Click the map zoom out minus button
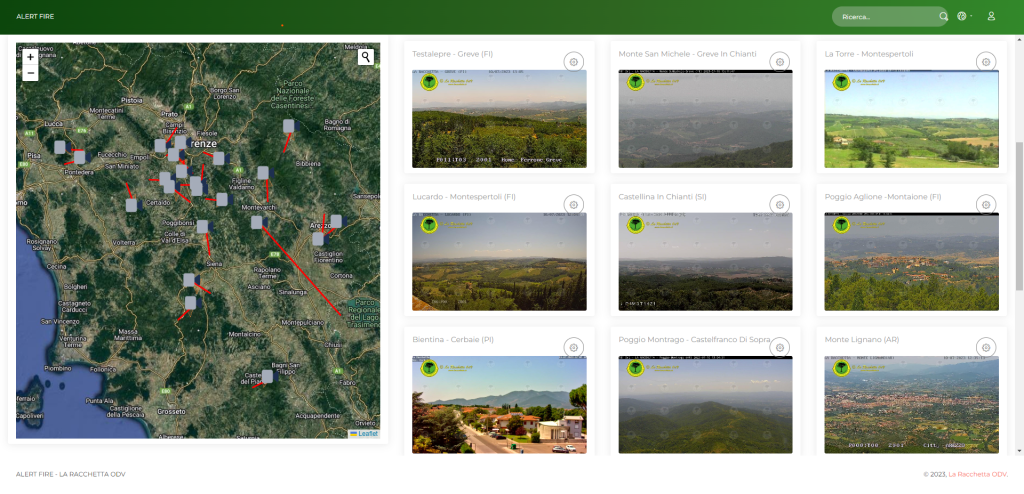The width and height of the screenshot is (1024, 494). 30,73
